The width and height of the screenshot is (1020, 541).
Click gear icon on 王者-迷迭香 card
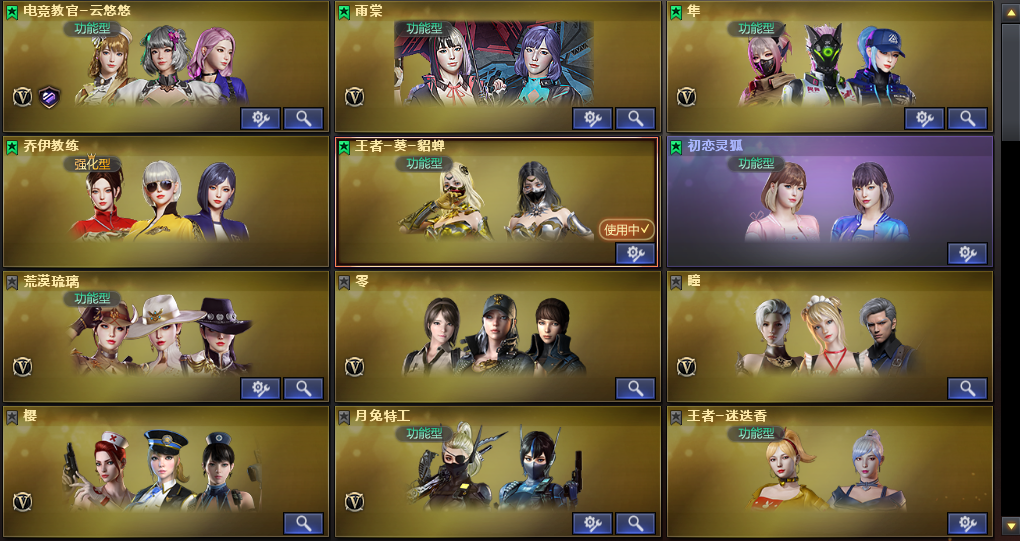[967, 523]
